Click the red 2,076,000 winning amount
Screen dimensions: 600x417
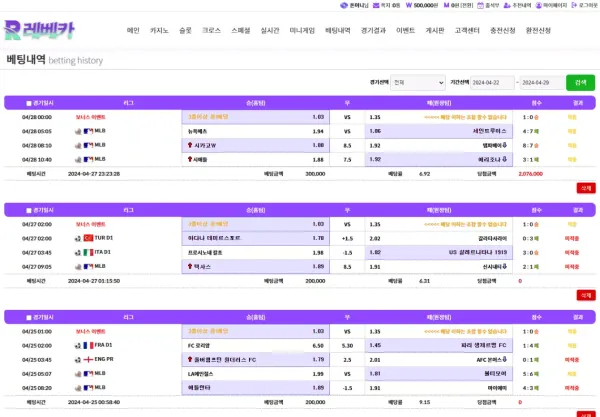coord(530,174)
